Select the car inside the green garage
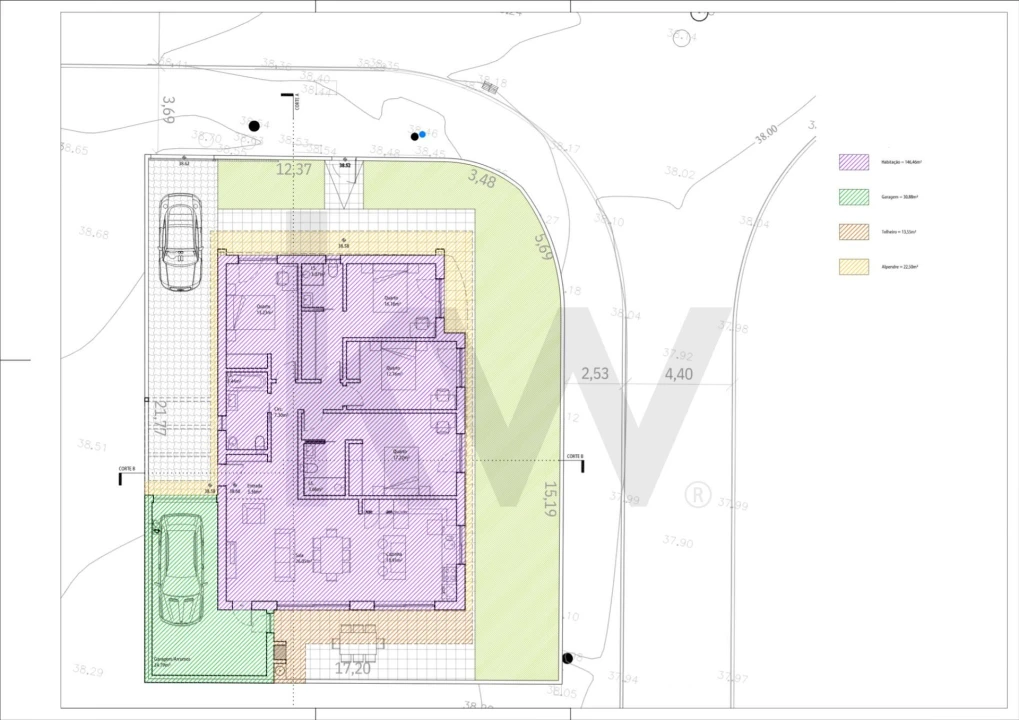This screenshot has width=1019, height=720. pyautogui.click(x=181, y=568)
